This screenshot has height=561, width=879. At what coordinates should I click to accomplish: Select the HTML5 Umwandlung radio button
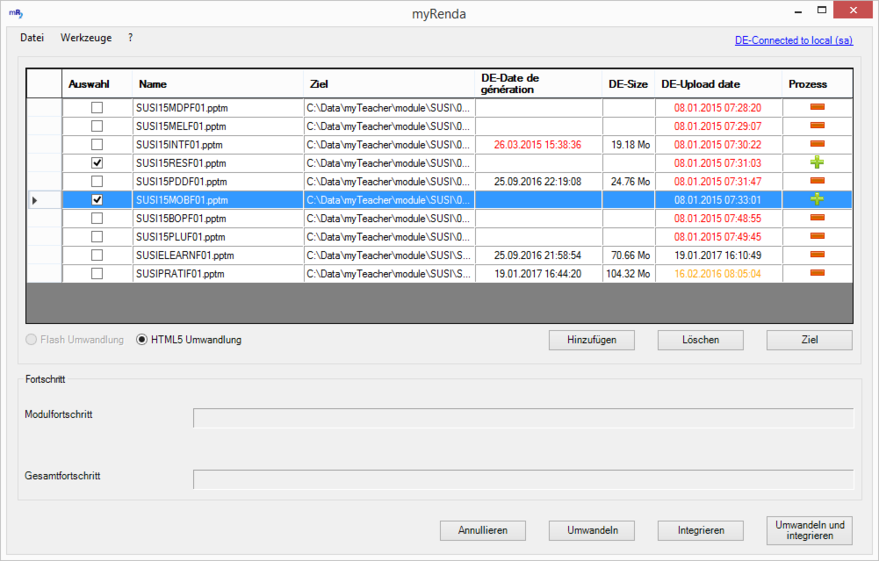pos(142,340)
